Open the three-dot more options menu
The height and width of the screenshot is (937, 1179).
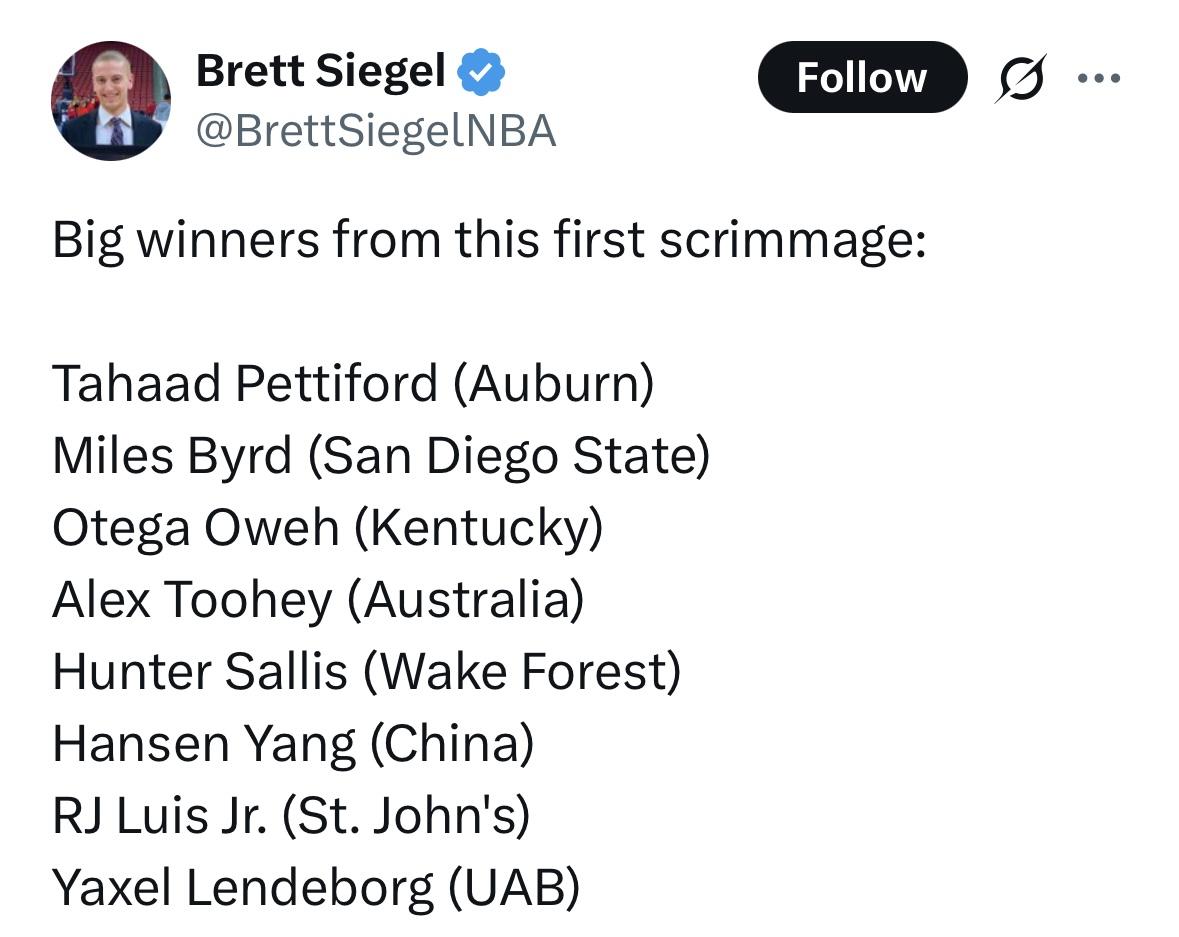[1099, 78]
